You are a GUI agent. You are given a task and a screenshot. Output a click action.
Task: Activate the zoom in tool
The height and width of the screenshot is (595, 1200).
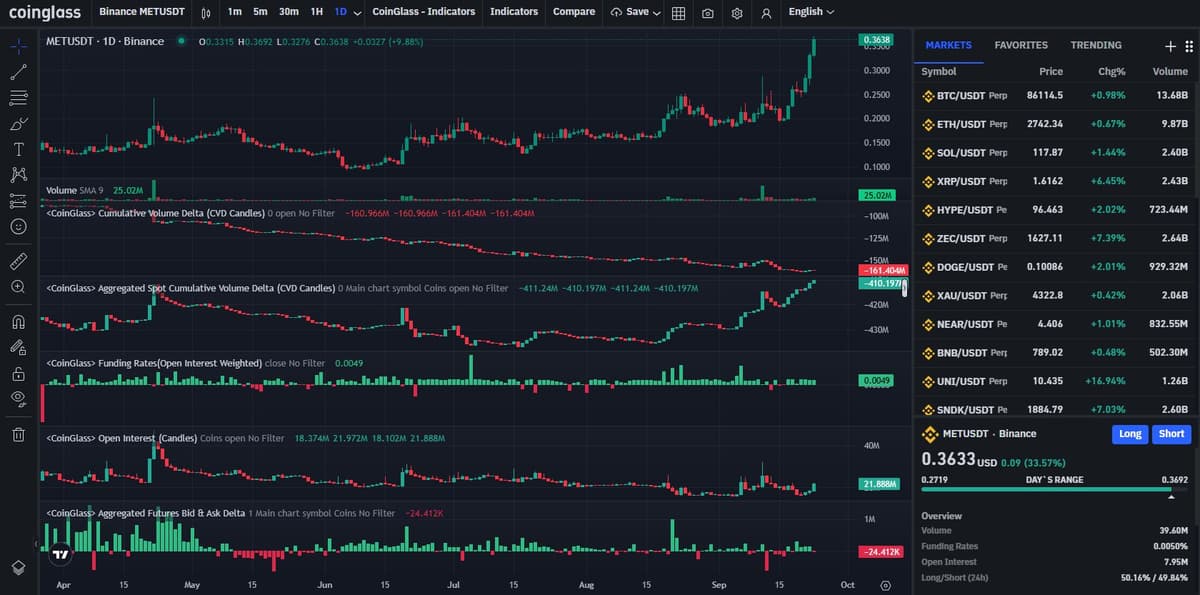pos(18,287)
